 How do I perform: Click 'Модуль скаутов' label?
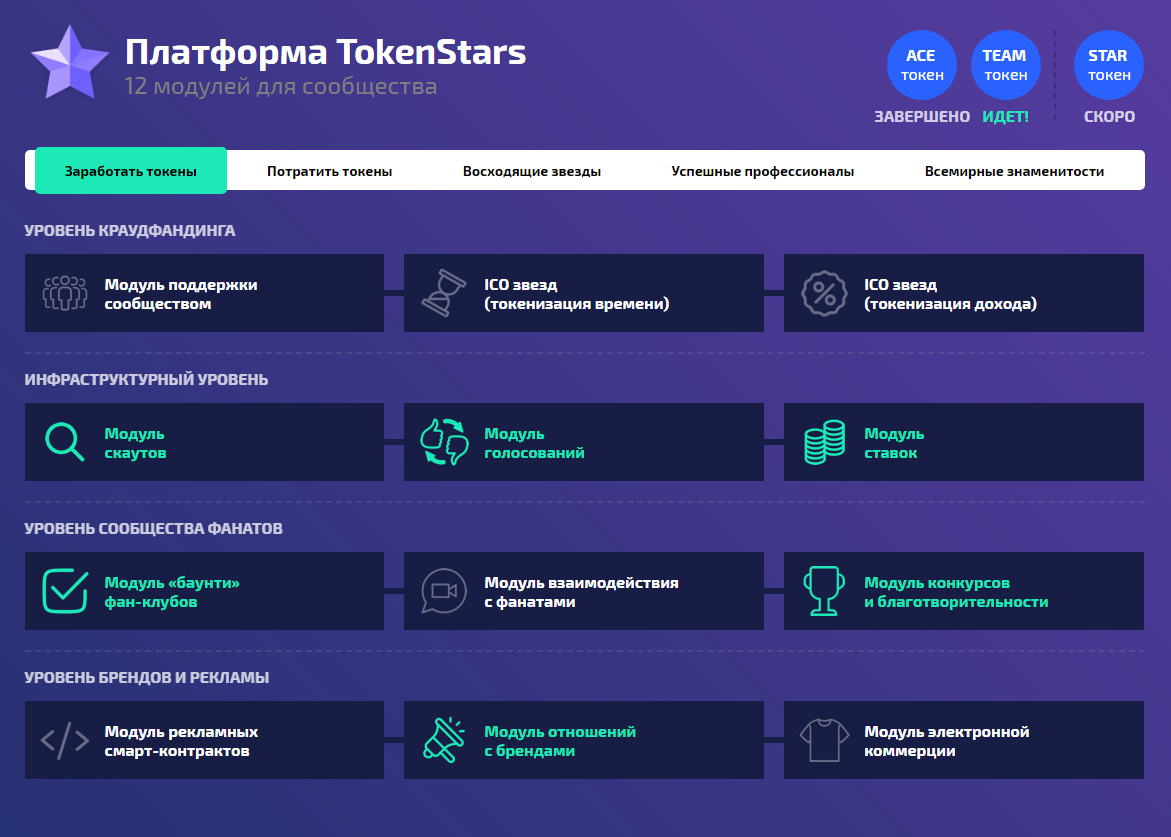coord(135,443)
